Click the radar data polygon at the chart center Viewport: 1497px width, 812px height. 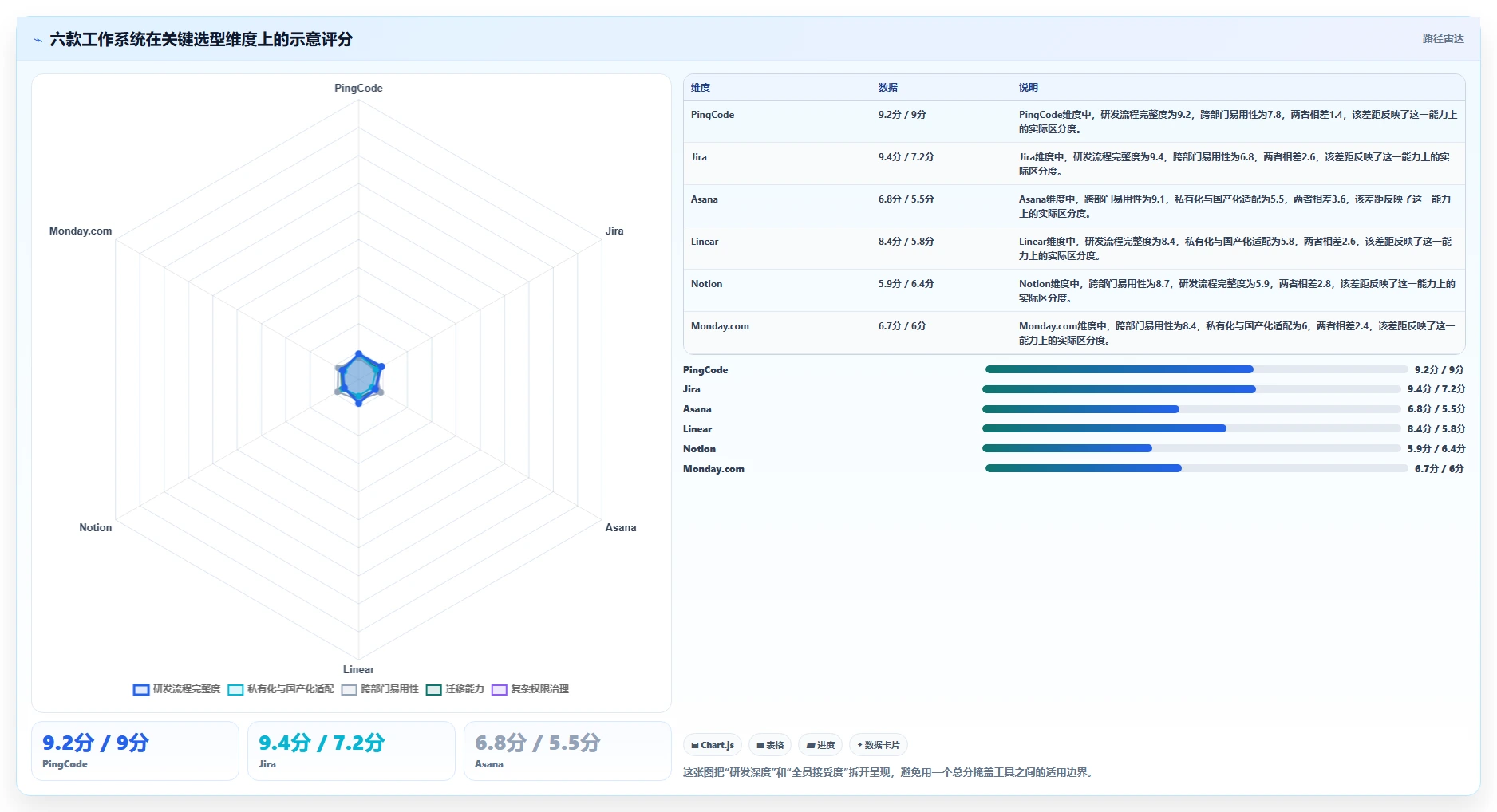359,378
